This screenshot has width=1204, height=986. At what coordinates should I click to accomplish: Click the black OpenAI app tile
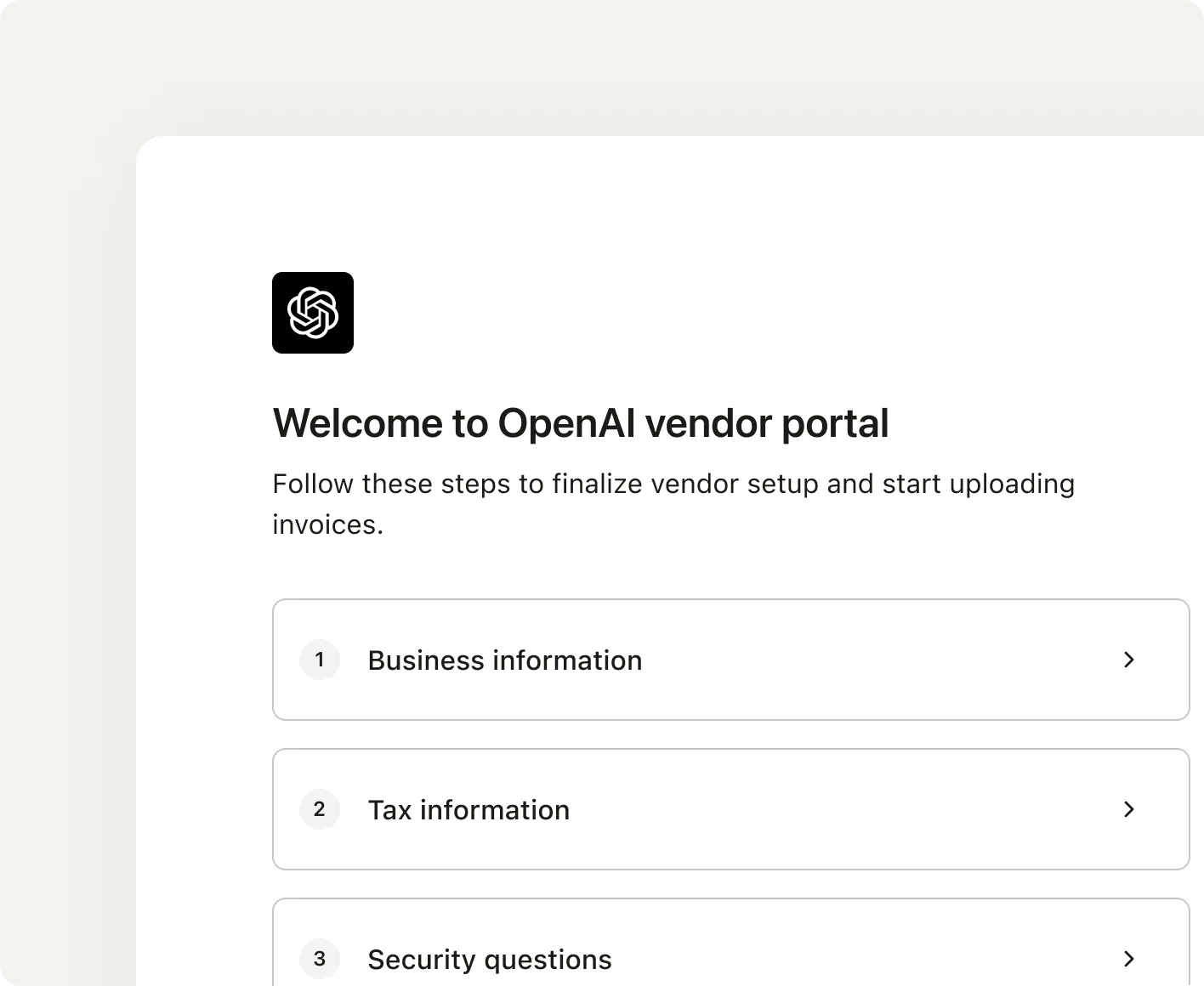coord(313,312)
